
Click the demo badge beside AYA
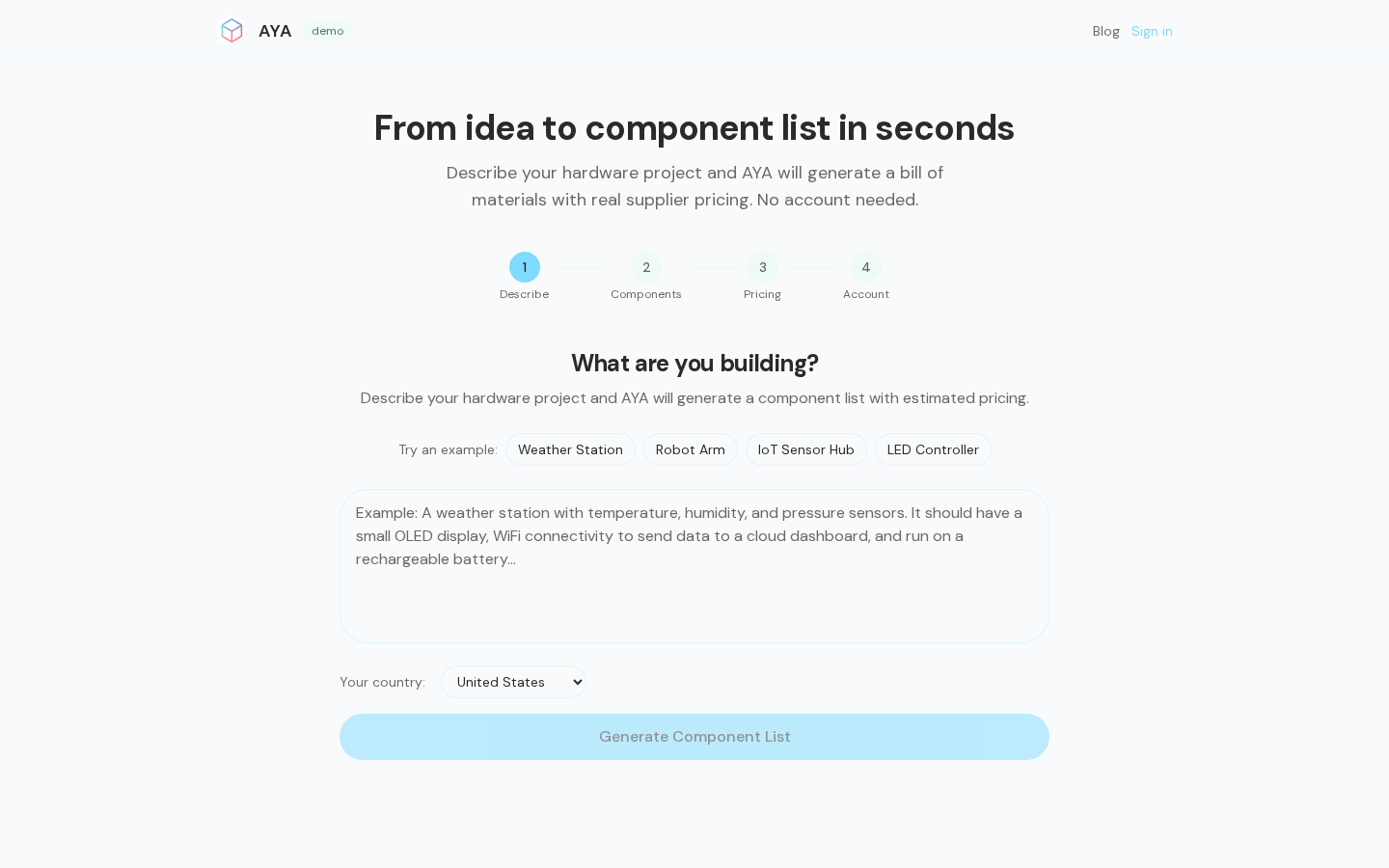[328, 31]
